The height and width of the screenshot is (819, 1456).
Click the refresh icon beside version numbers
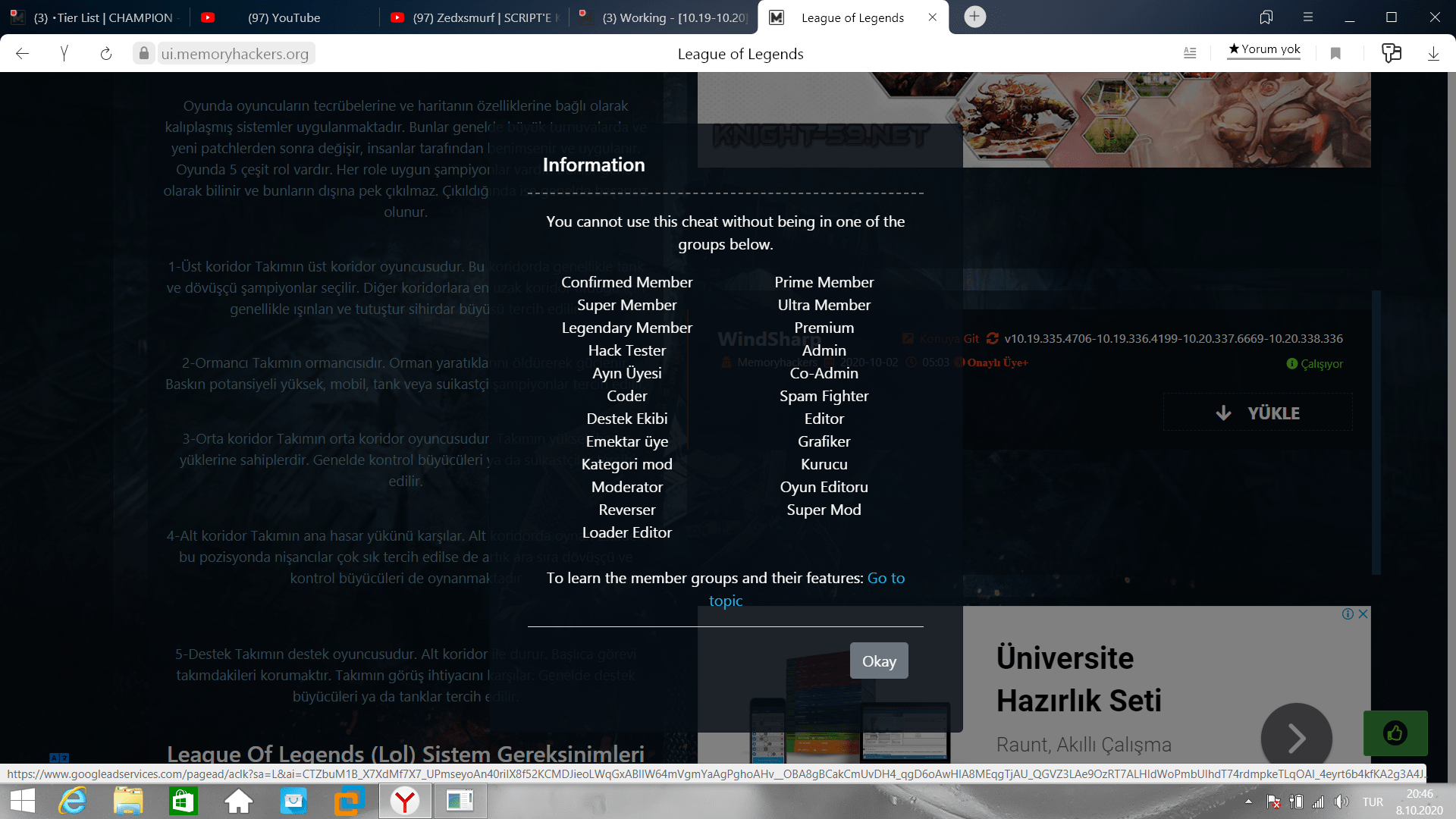point(992,338)
